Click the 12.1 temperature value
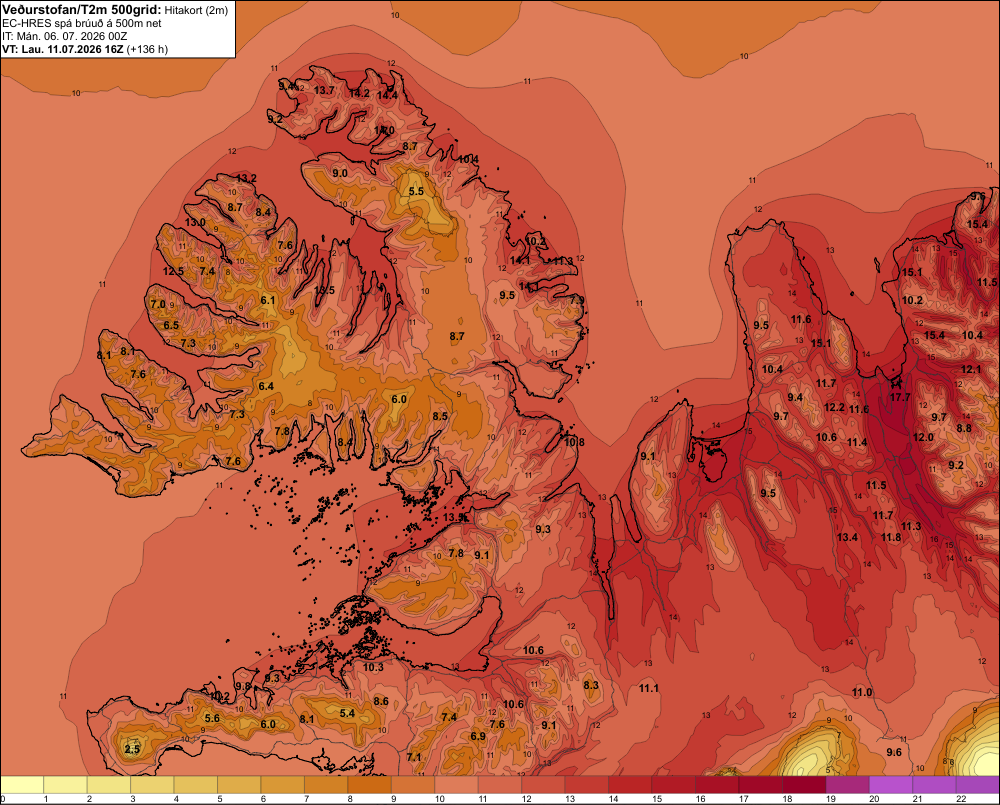This screenshot has width=1000, height=805. coord(971,370)
